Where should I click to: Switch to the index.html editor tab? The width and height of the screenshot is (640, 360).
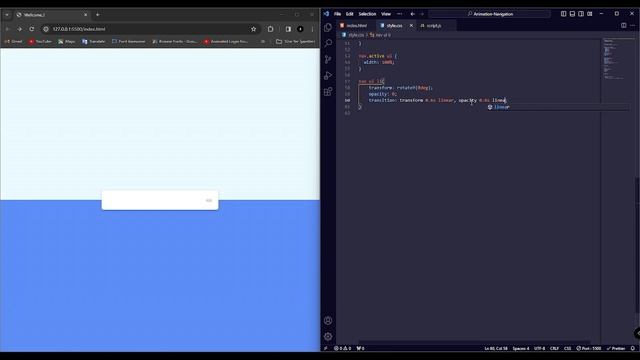click(x=356, y=26)
